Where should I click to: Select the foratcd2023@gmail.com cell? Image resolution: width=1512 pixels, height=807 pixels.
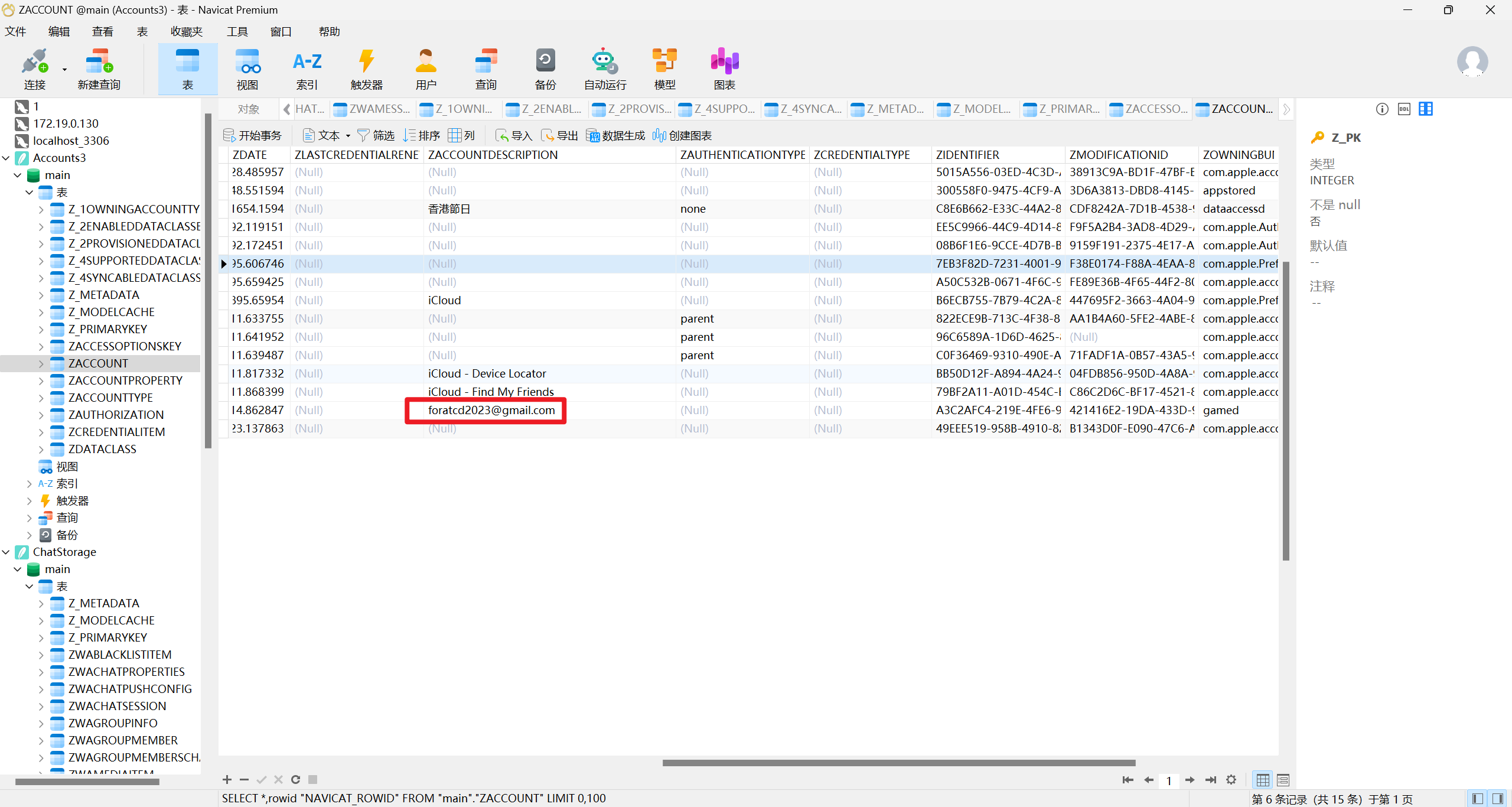tap(491, 410)
